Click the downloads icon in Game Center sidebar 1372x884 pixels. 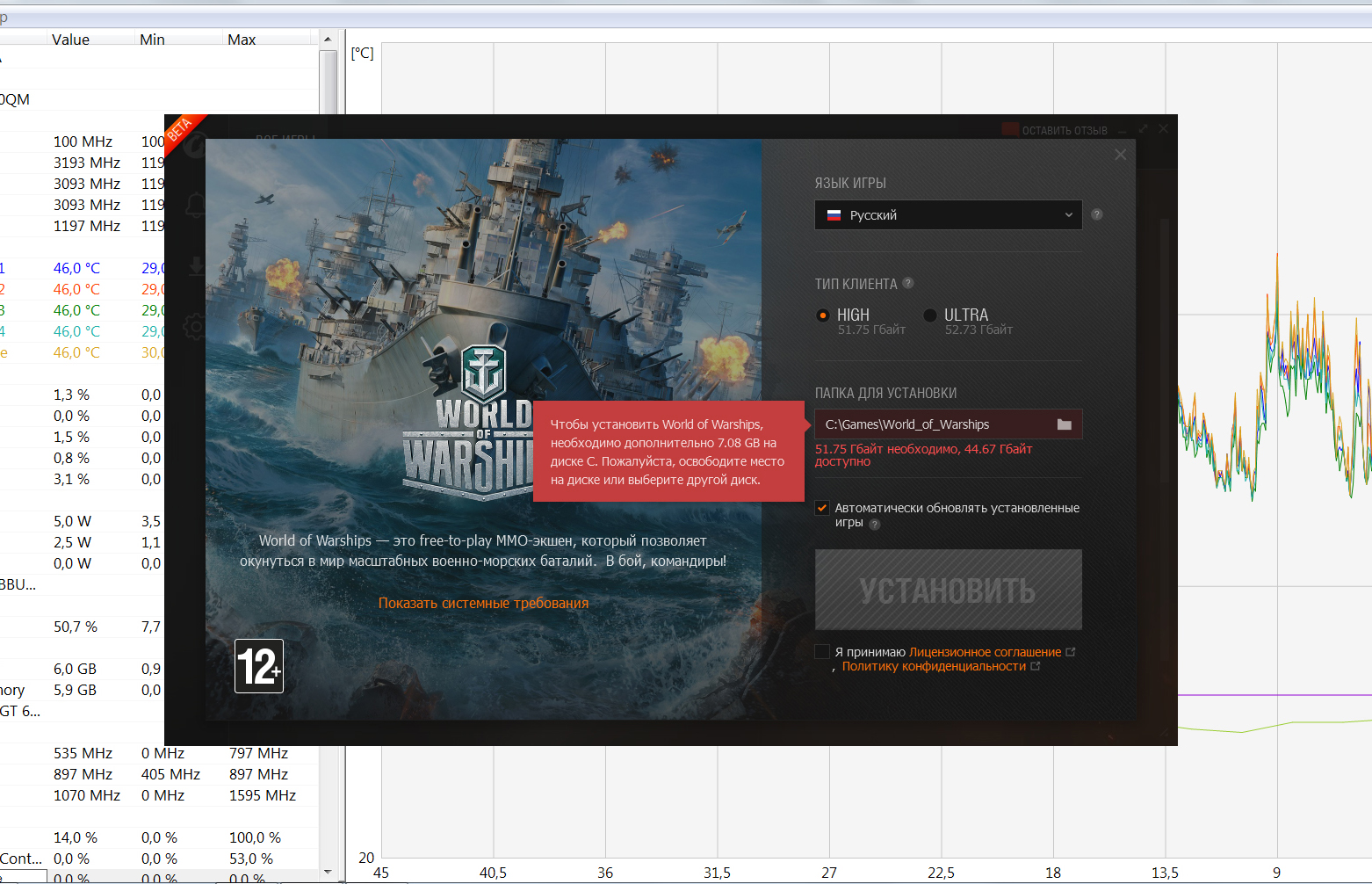coord(196,266)
